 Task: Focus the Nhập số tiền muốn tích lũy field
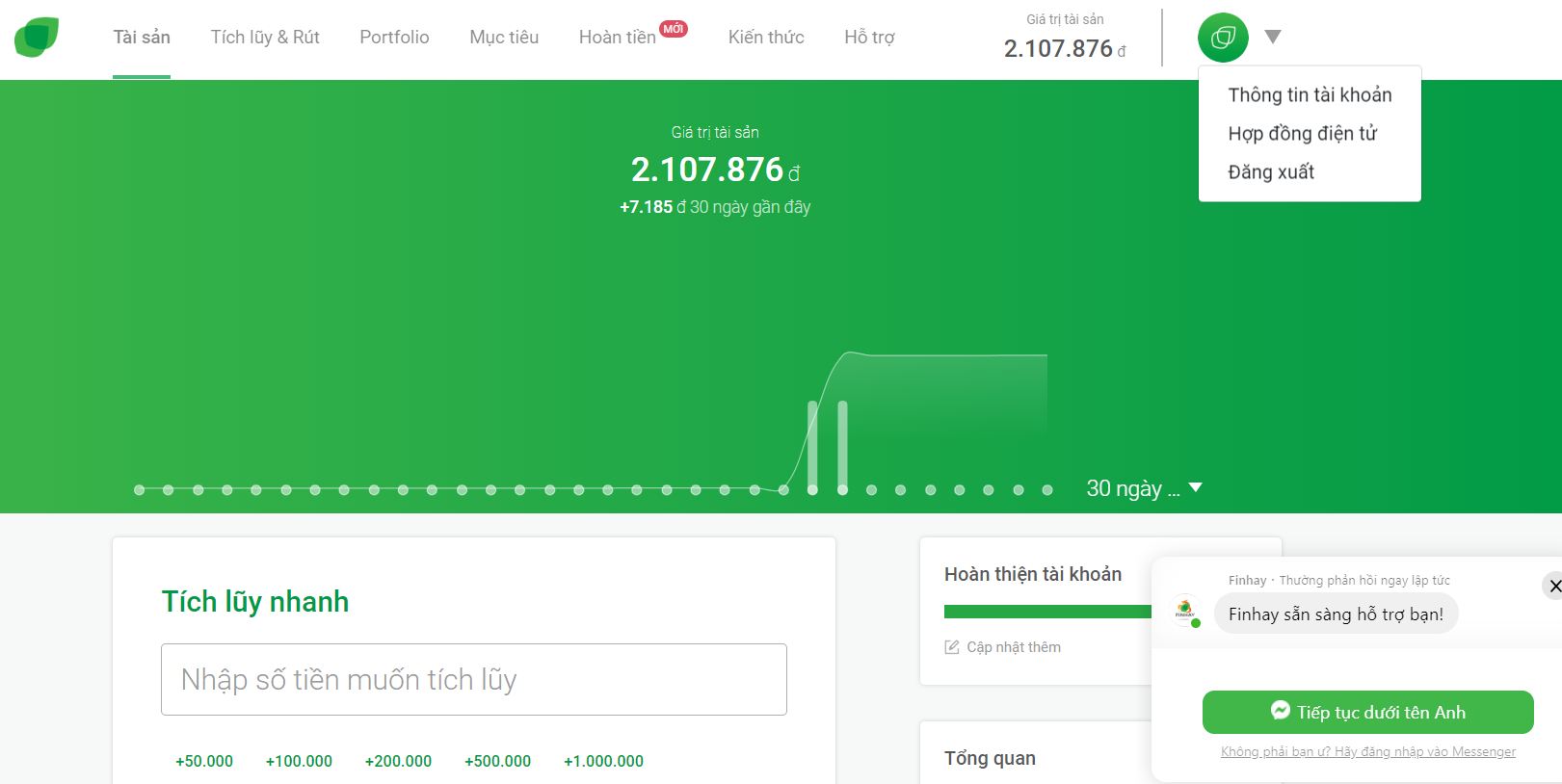point(474,679)
